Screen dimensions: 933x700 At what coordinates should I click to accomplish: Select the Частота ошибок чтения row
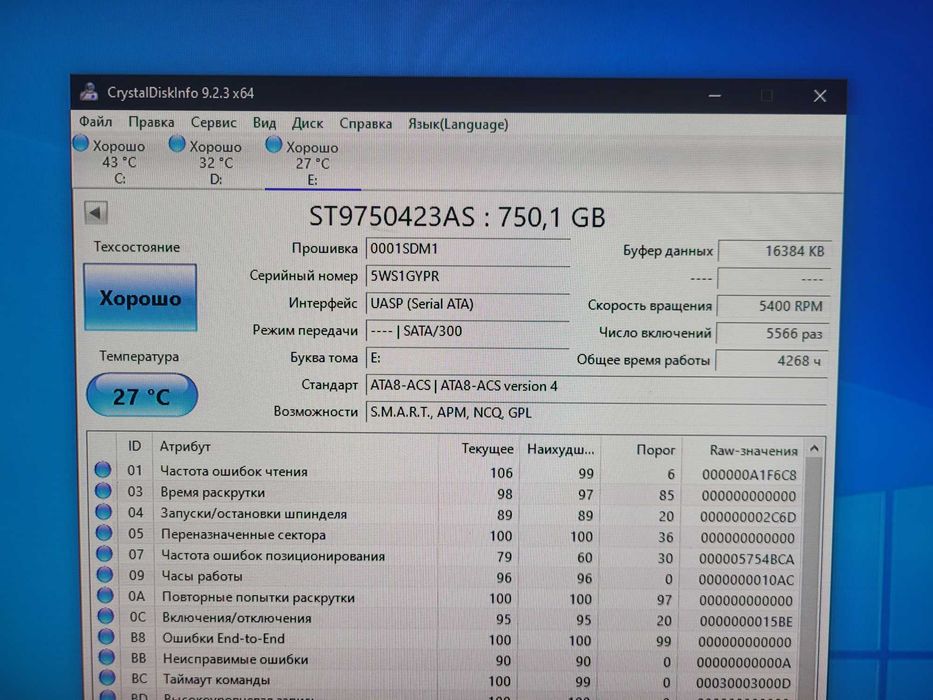(x=446, y=472)
